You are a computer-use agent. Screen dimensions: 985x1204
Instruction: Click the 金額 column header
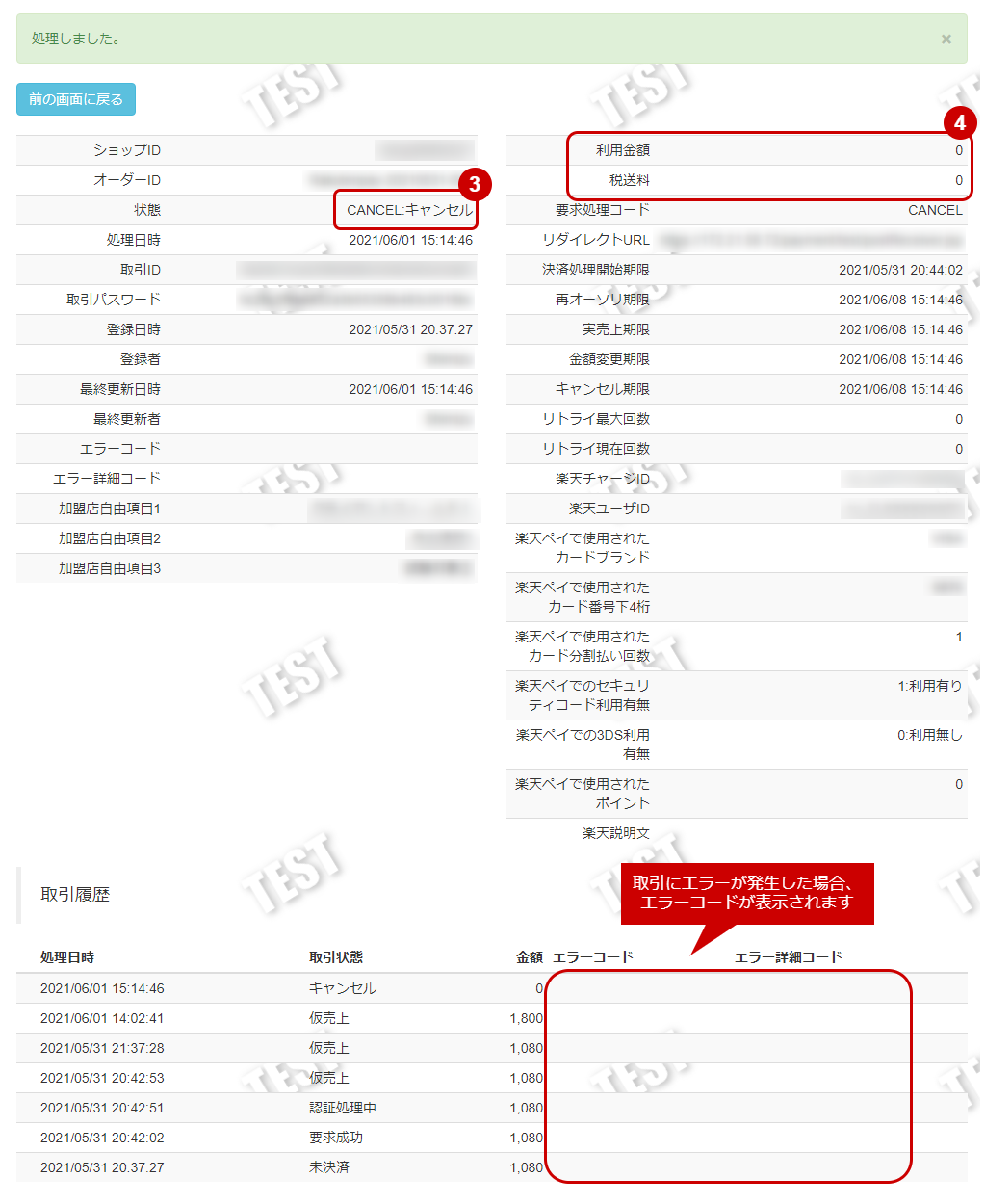[530, 957]
